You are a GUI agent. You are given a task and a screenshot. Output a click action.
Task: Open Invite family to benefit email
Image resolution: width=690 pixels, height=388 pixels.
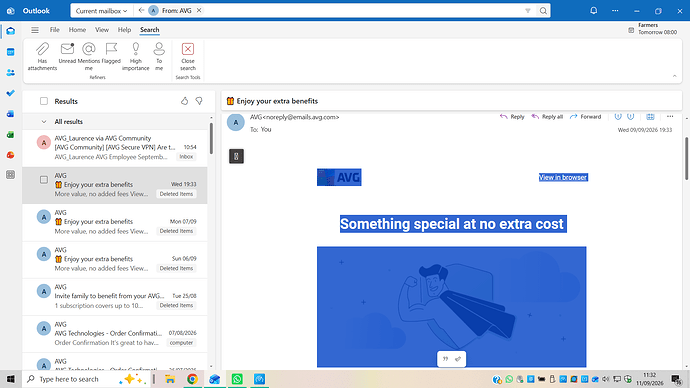[115, 296]
